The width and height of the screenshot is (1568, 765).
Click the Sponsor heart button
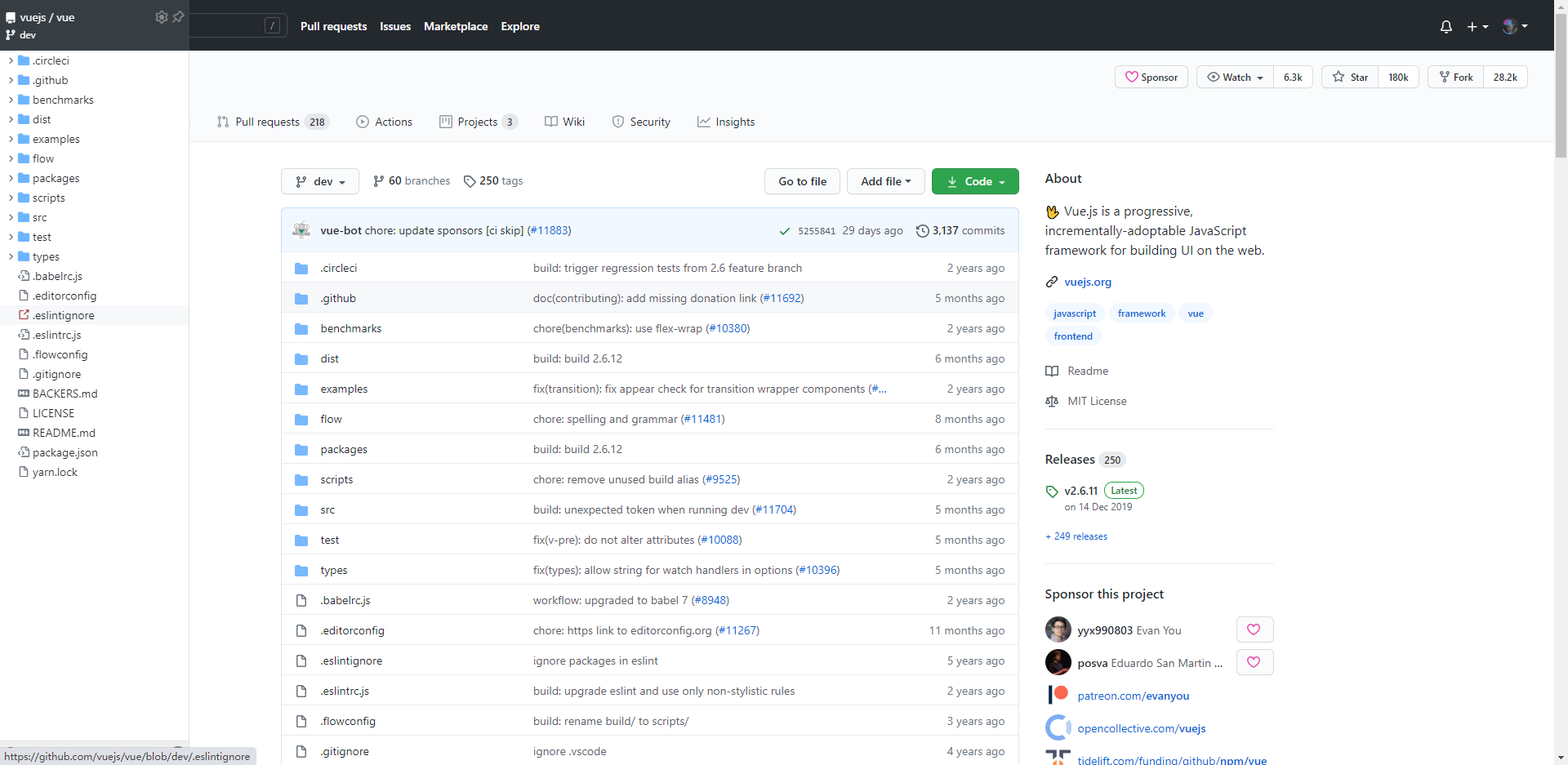1151,77
